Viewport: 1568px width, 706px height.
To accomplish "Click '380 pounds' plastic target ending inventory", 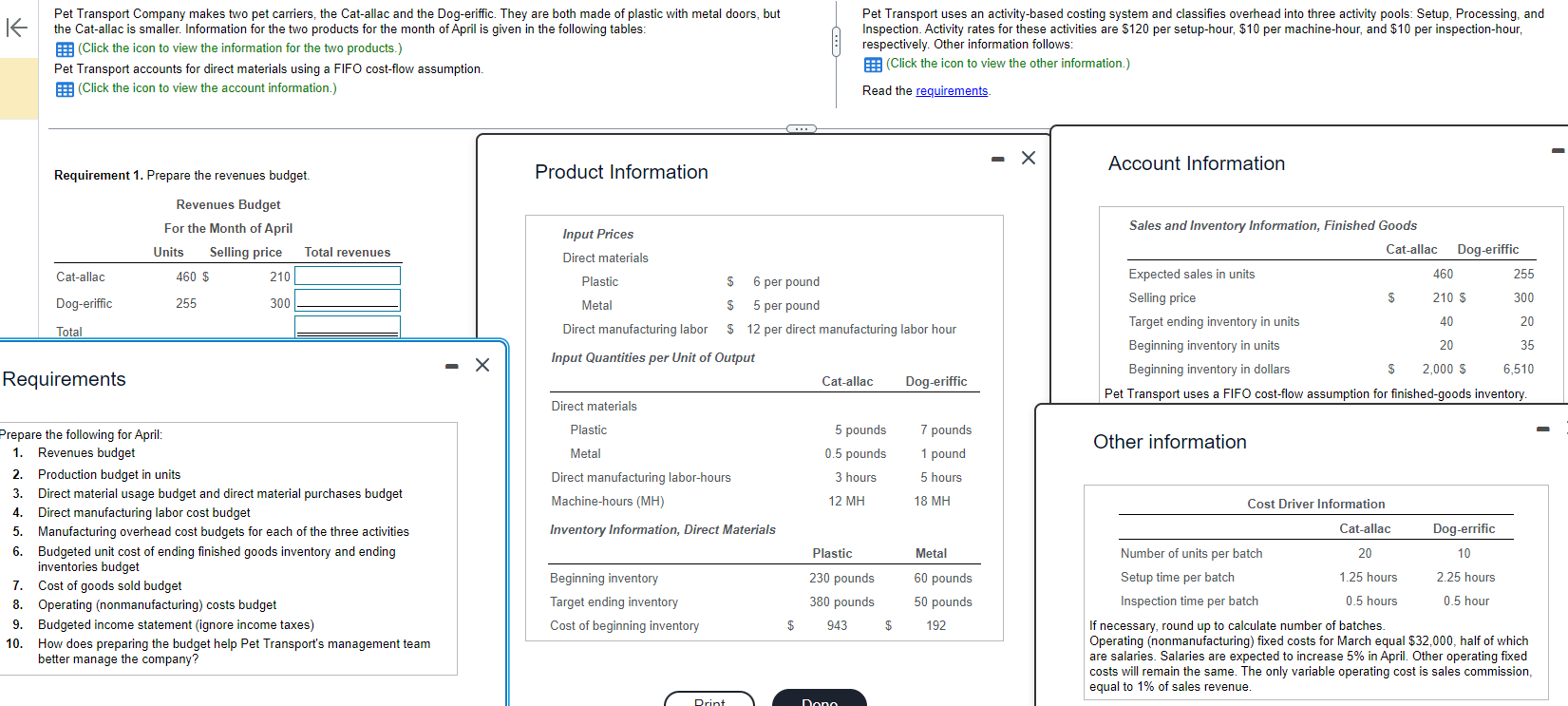I will coord(841,601).
